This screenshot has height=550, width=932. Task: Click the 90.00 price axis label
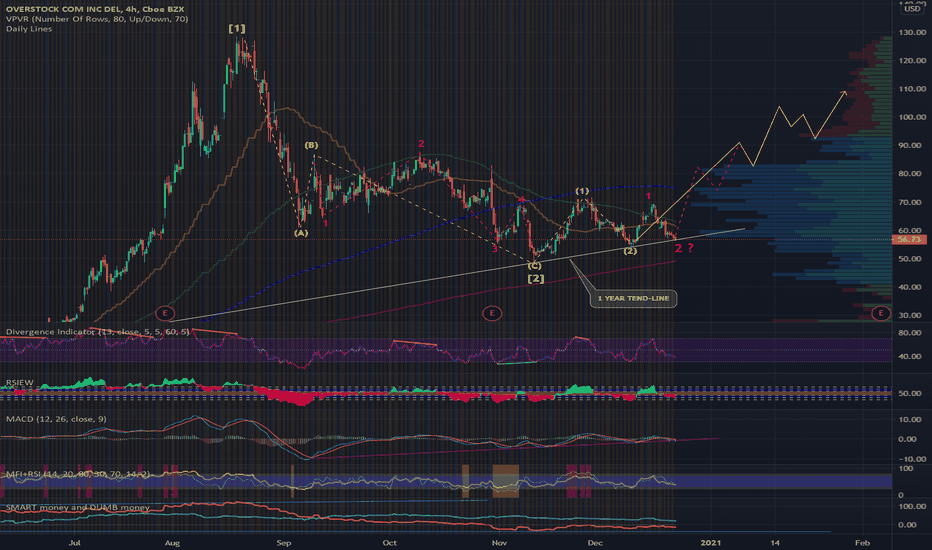click(912, 146)
